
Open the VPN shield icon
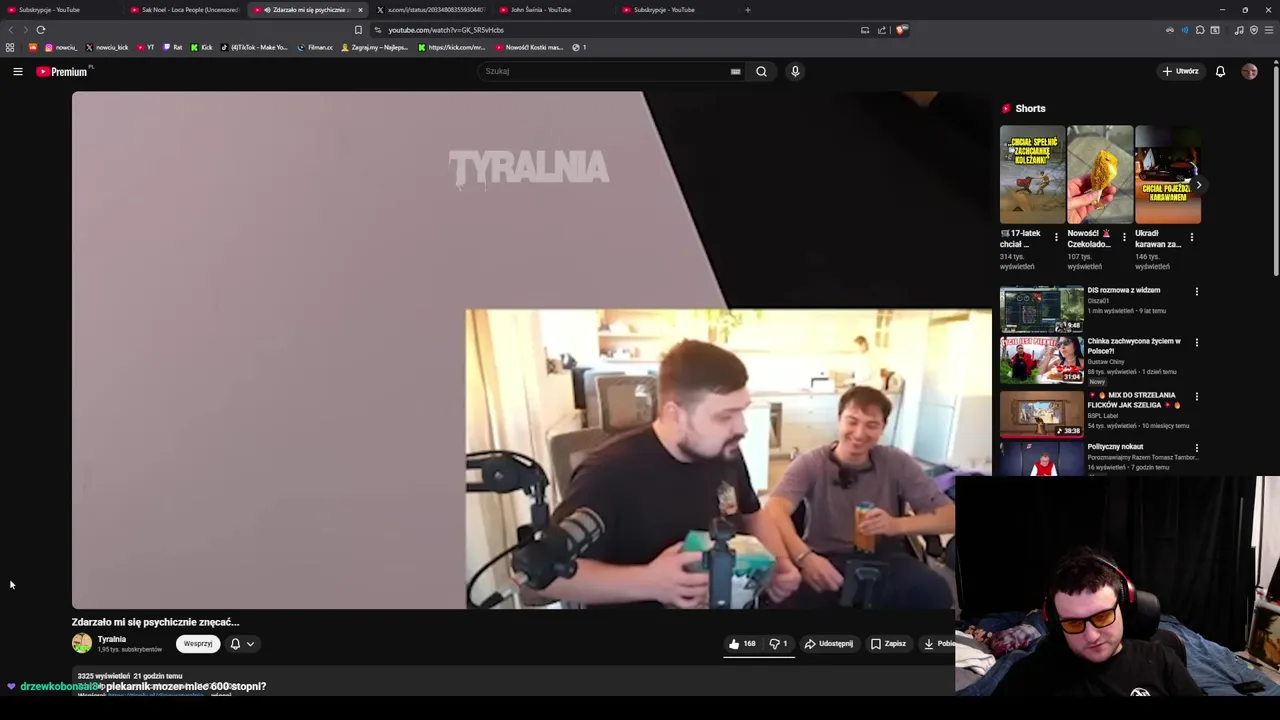tap(1254, 30)
